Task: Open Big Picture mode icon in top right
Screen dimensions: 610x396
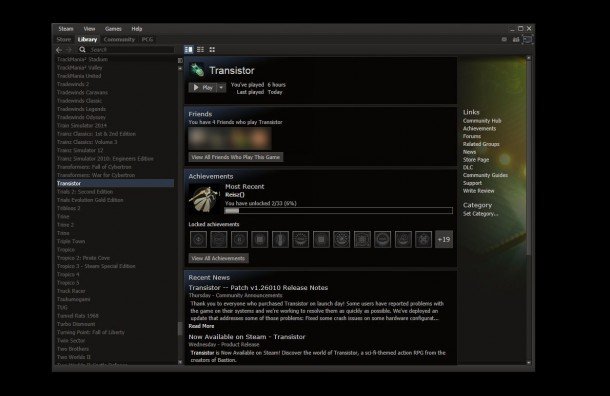Action: click(x=528, y=39)
